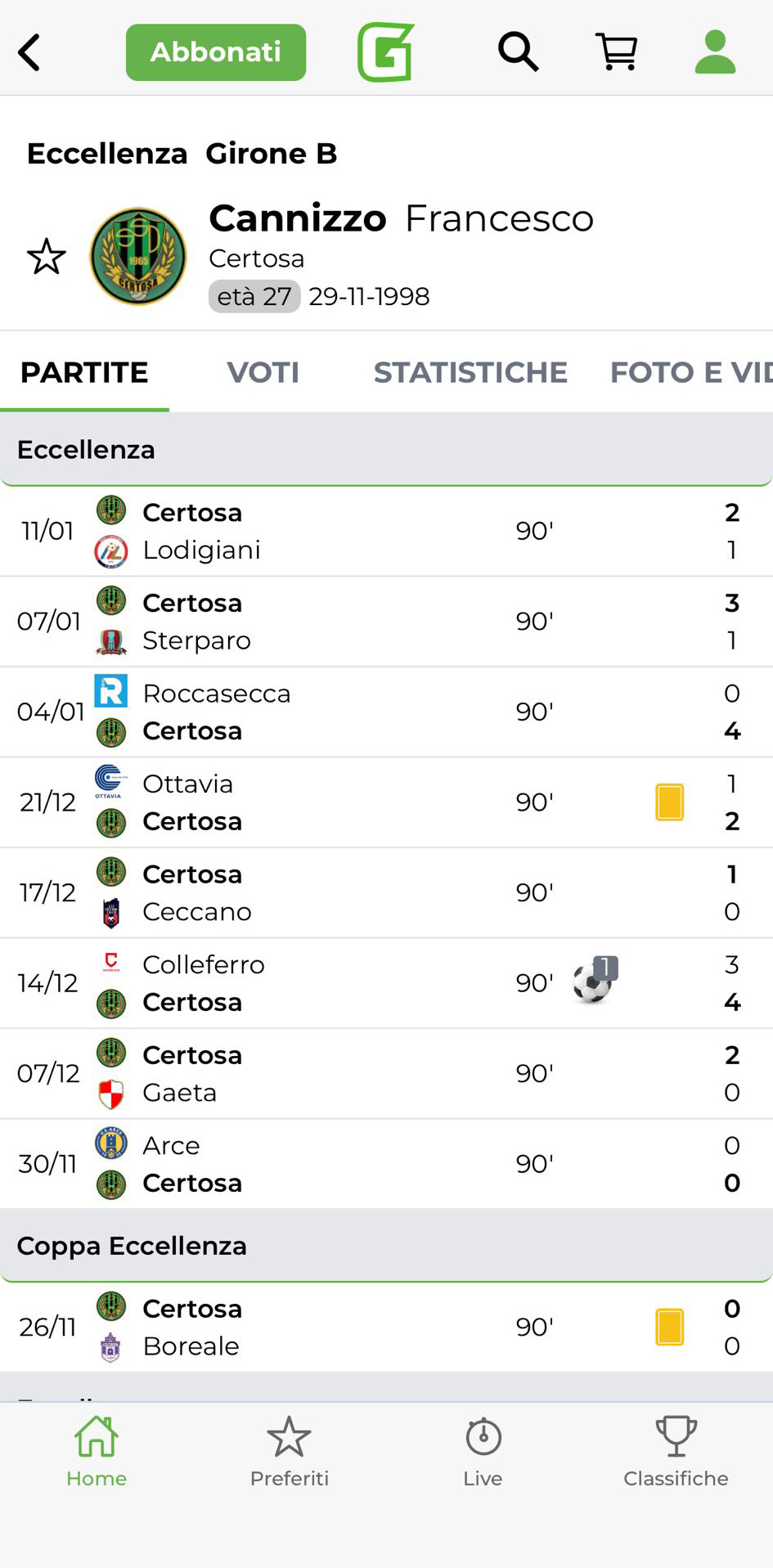Tap yellow card in Ottavia match
773x1568 pixels.
pos(669,802)
